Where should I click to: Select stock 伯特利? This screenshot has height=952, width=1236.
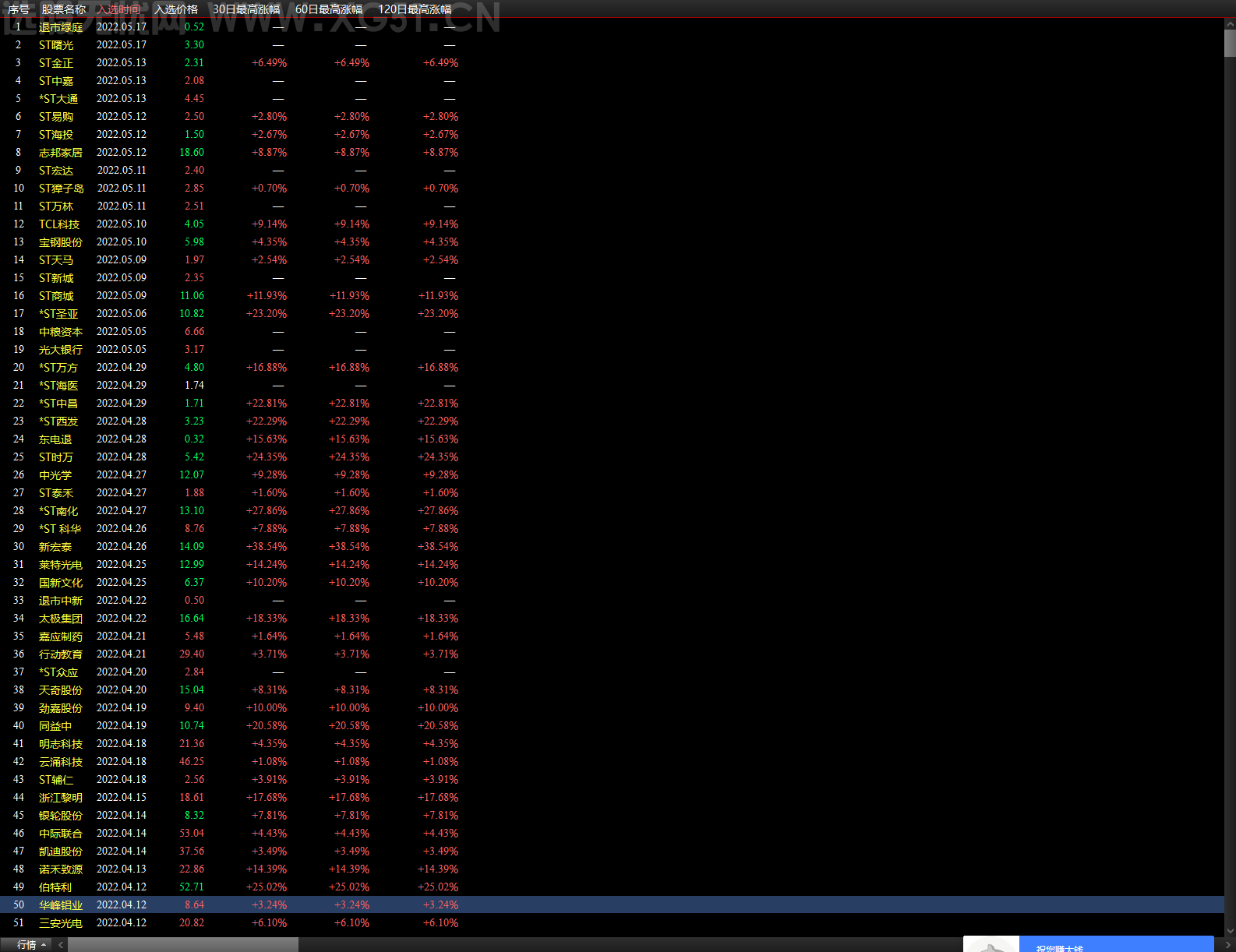tap(55, 887)
